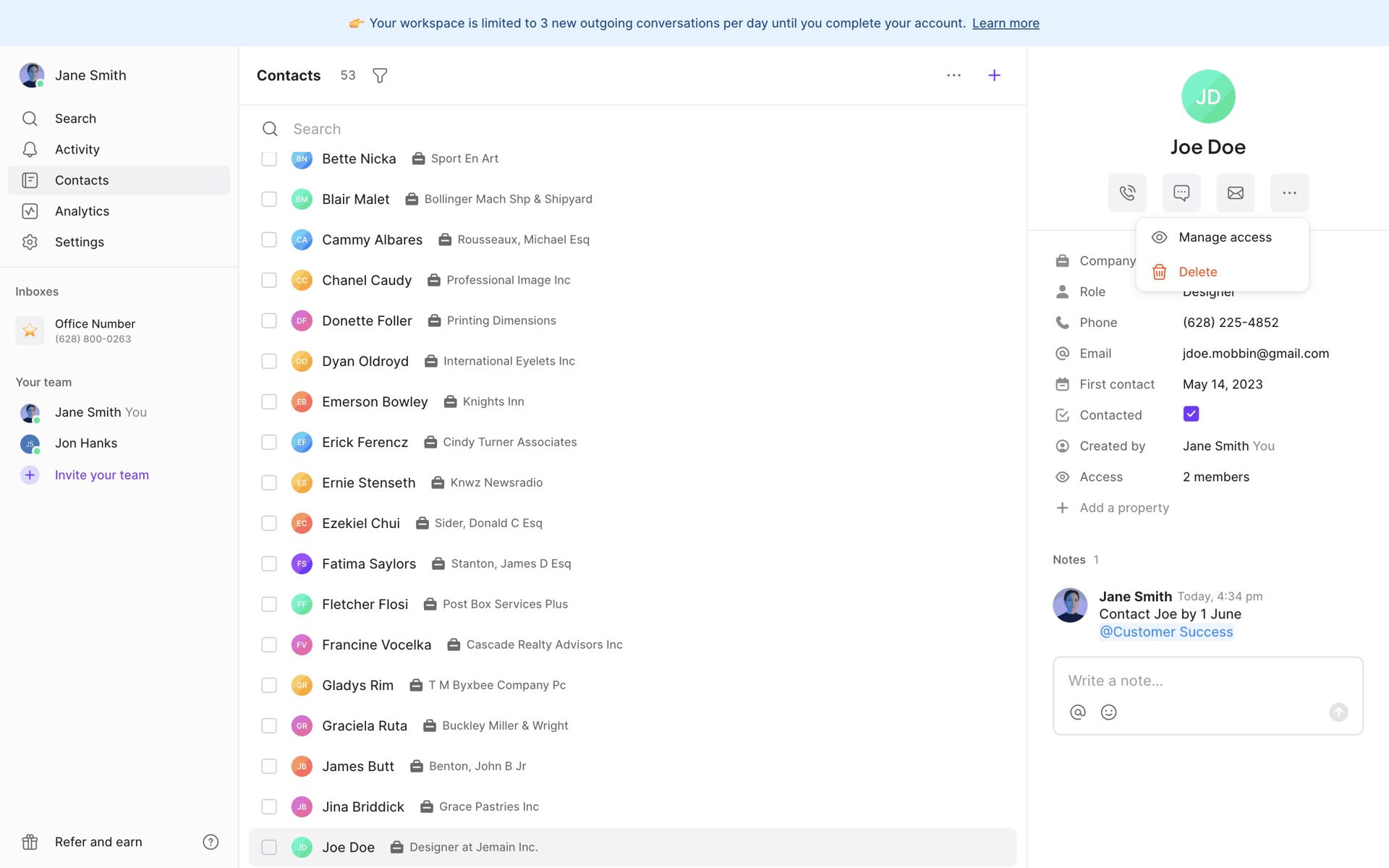1389x868 pixels.
Task: Click the Write a note text area
Action: point(1208,681)
